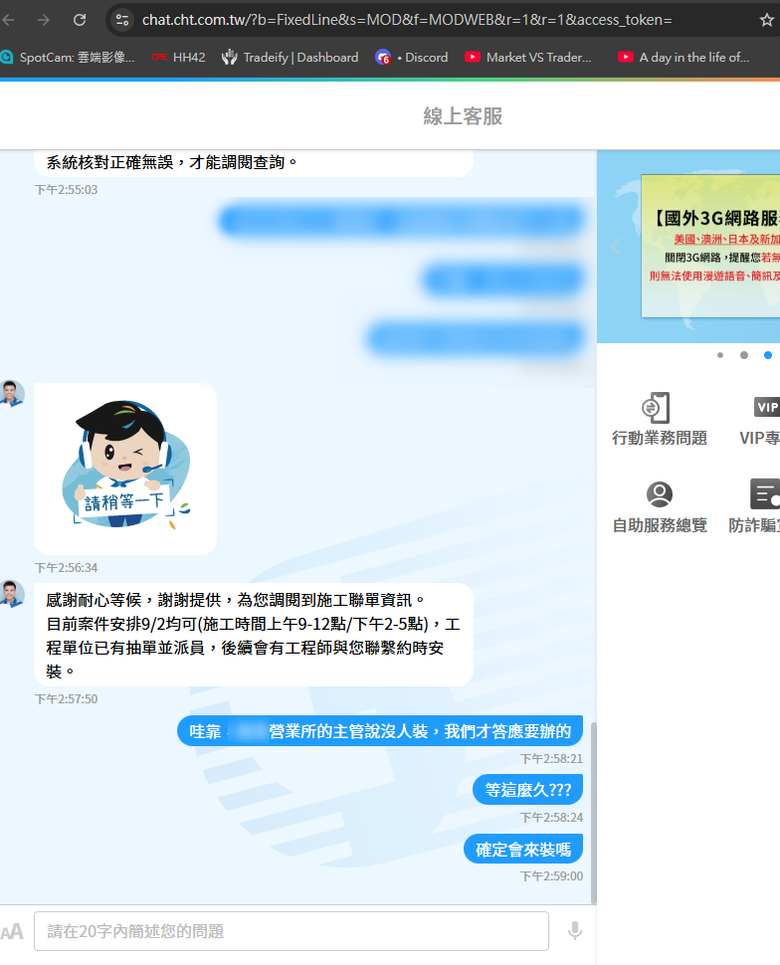Click the browser back arrow
The height and width of the screenshot is (965, 780).
click(x=8, y=20)
